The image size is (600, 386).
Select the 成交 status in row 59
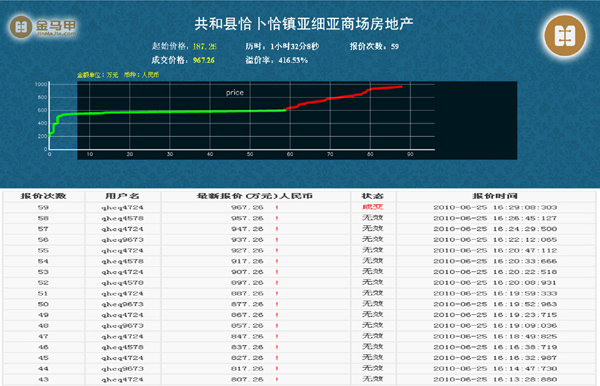(x=373, y=207)
